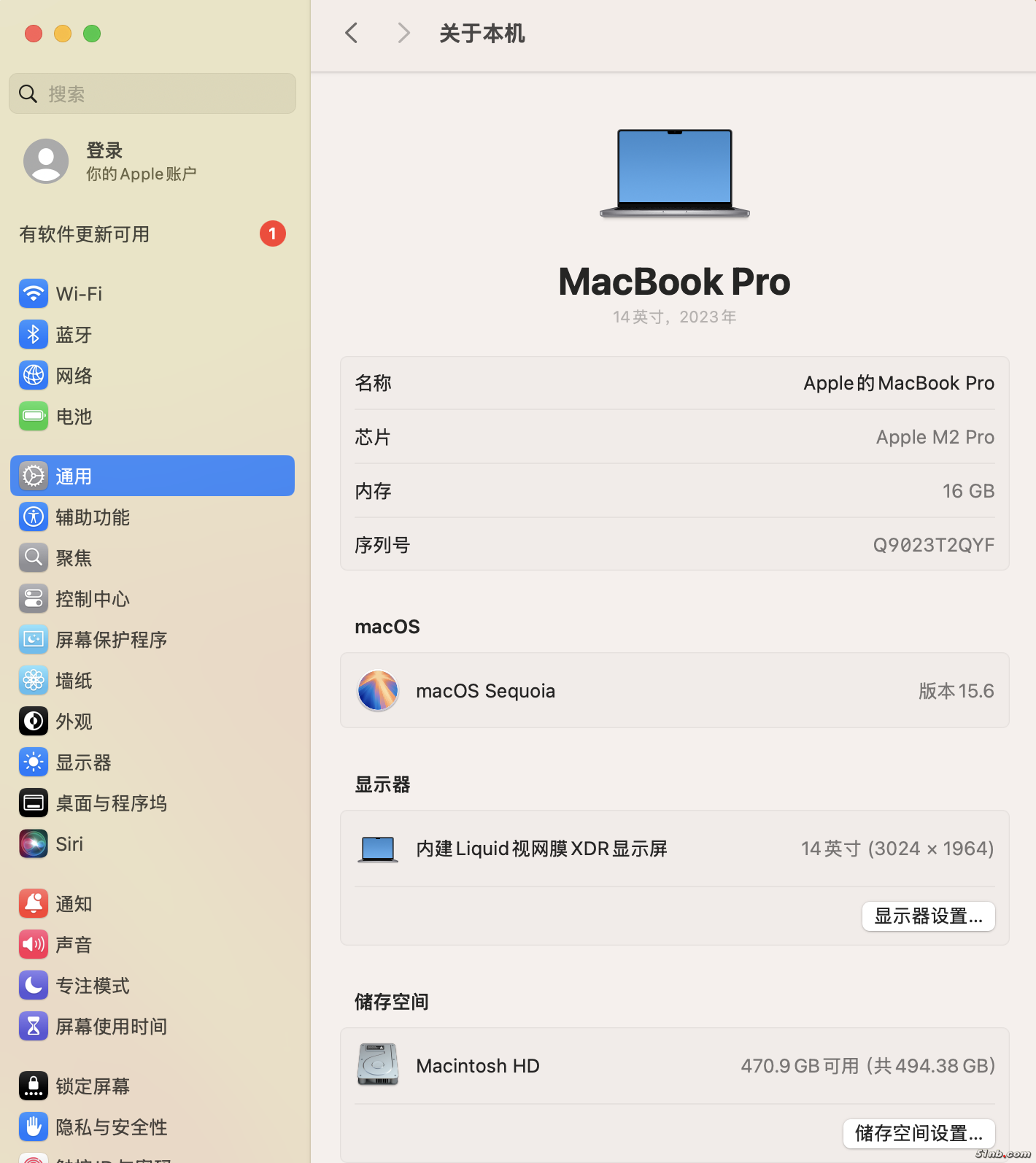1036x1163 pixels.
Task: Go forward with the right chevron
Action: (x=403, y=33)
